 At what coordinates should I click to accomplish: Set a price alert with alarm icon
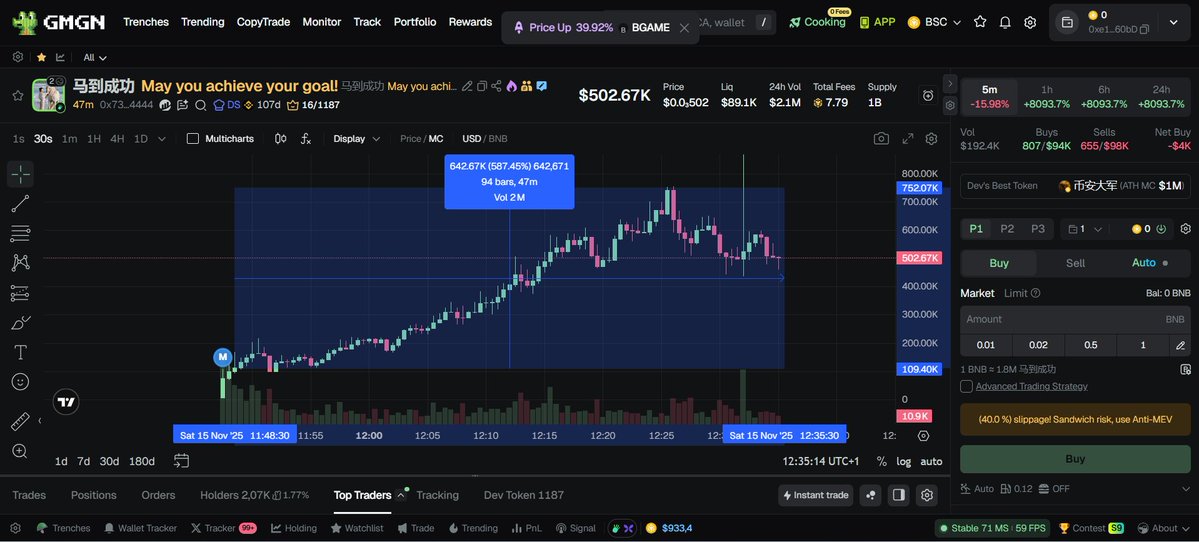pyautogui.click(x=928, y=95)
